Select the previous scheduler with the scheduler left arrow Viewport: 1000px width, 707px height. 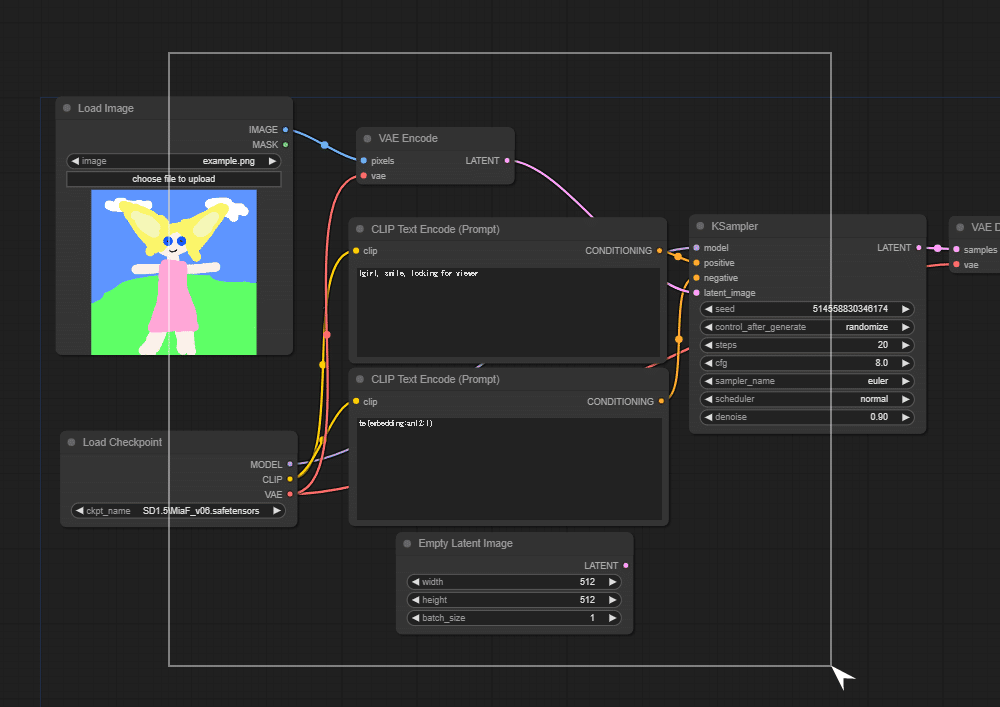[709, 399]
